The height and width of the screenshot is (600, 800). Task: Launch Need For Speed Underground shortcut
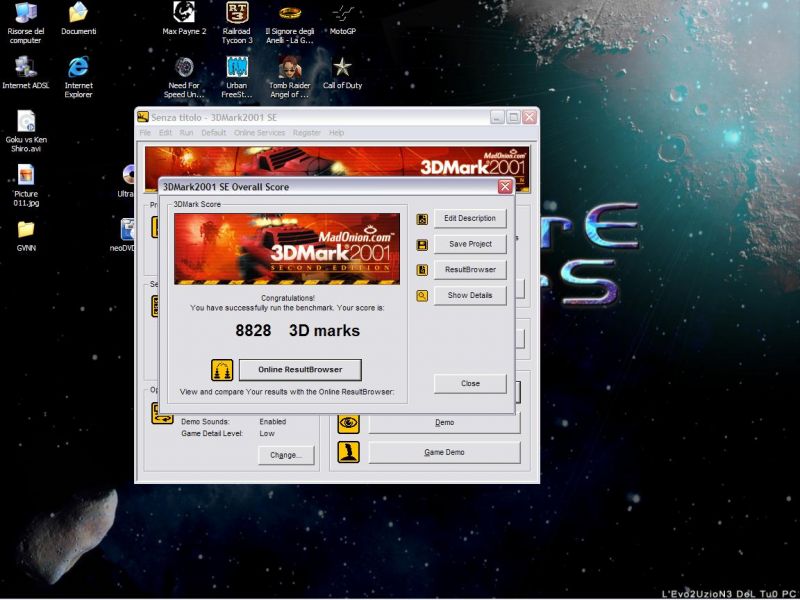point(184,77)
